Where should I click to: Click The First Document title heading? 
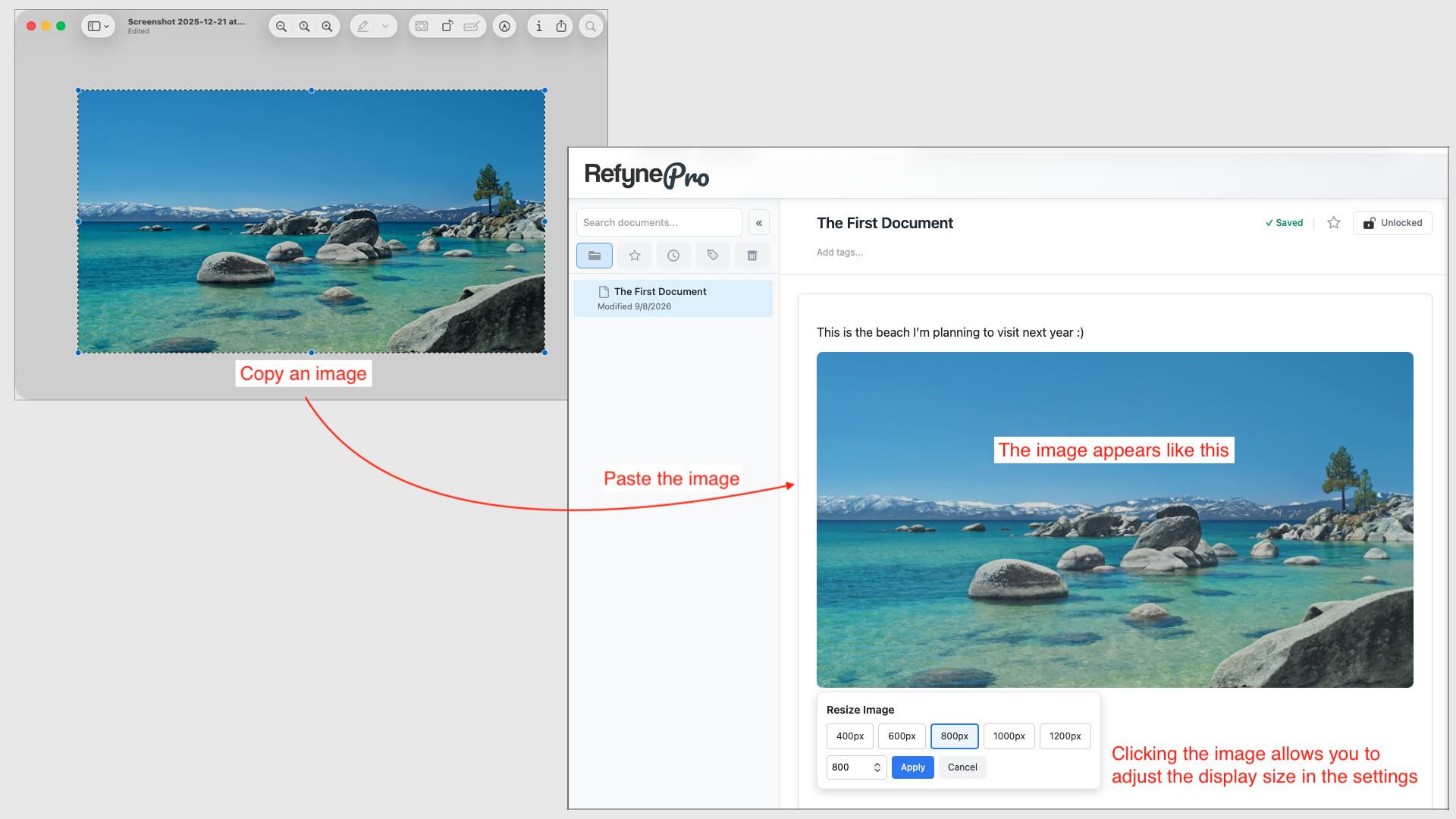click(x=885, y=223)
